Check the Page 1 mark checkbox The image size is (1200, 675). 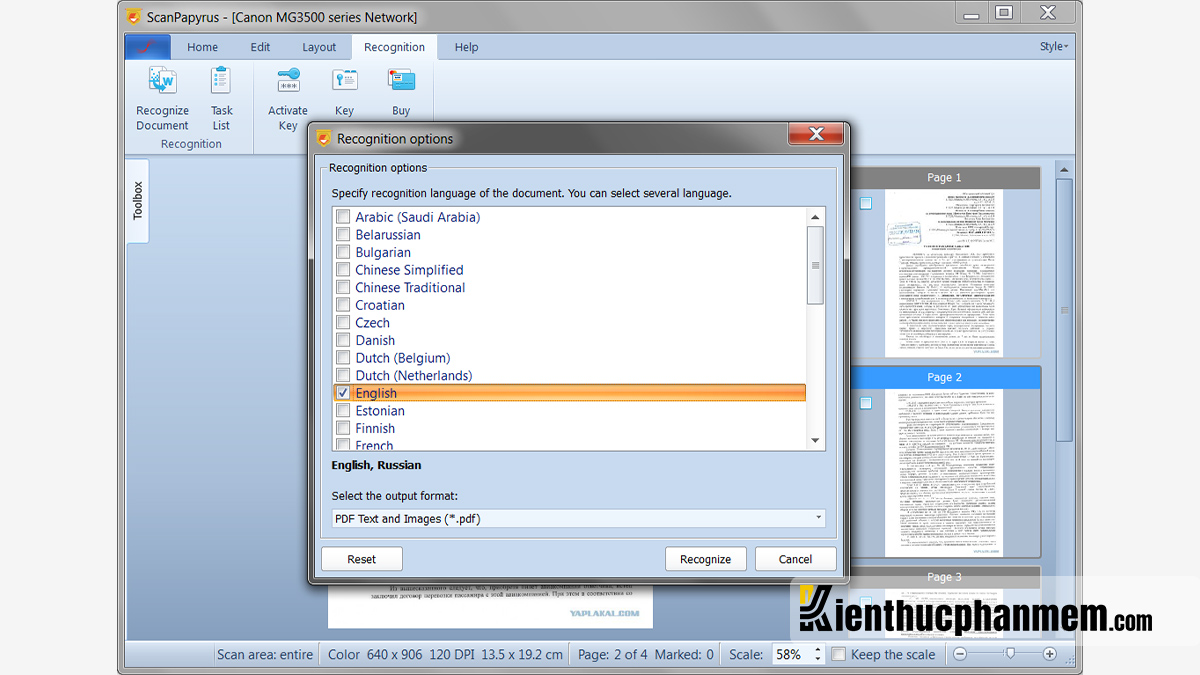866,203
